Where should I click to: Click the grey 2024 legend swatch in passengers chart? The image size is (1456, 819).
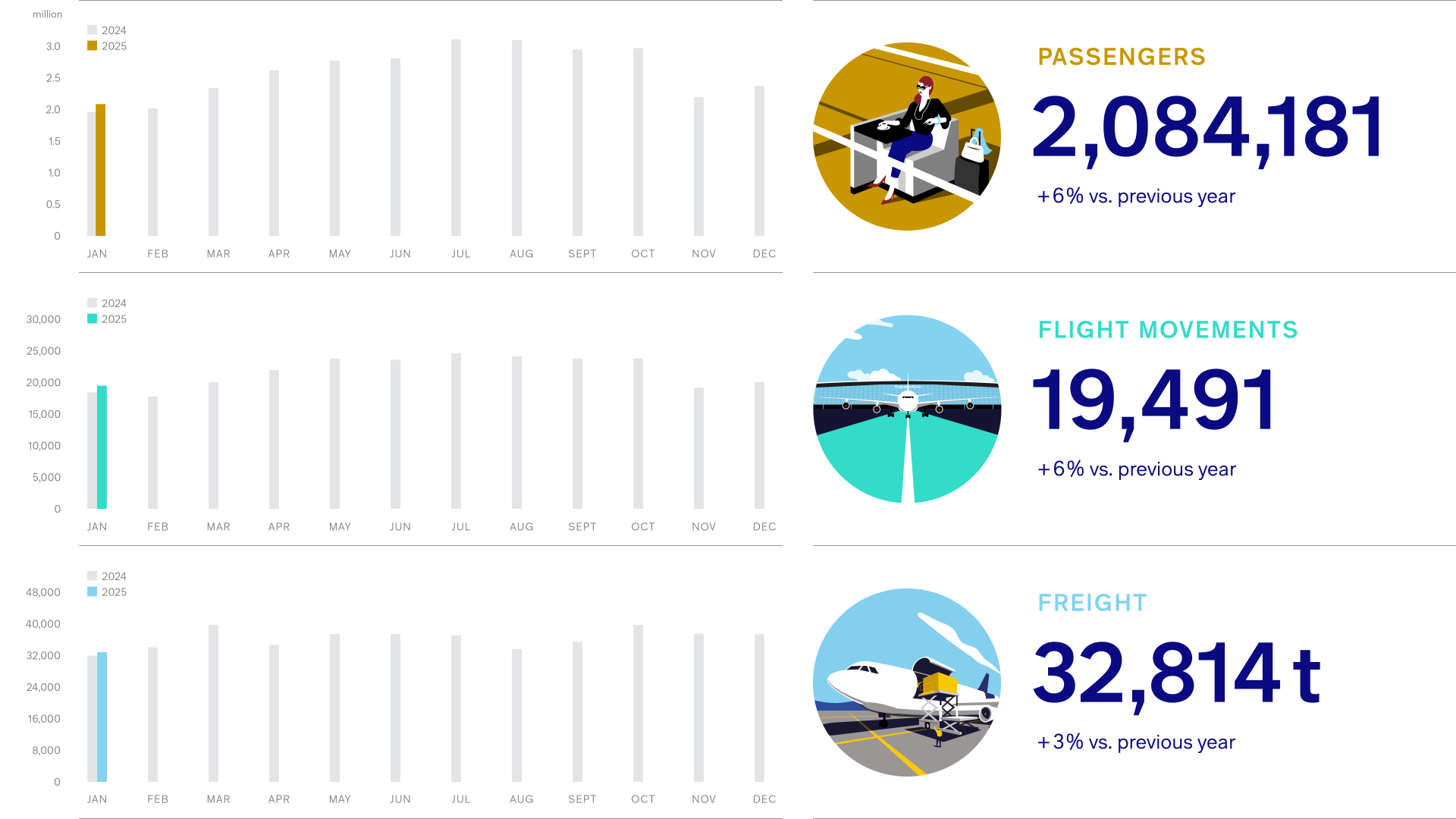(x=93, y=30)
